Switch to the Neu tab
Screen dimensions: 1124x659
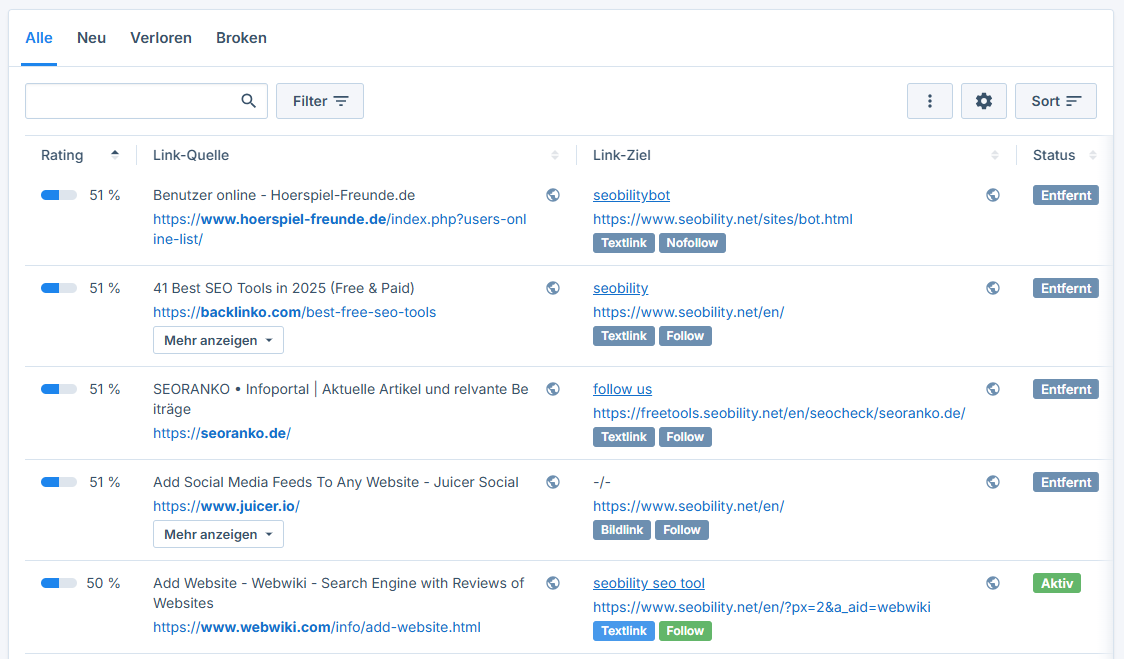(92, 38)
